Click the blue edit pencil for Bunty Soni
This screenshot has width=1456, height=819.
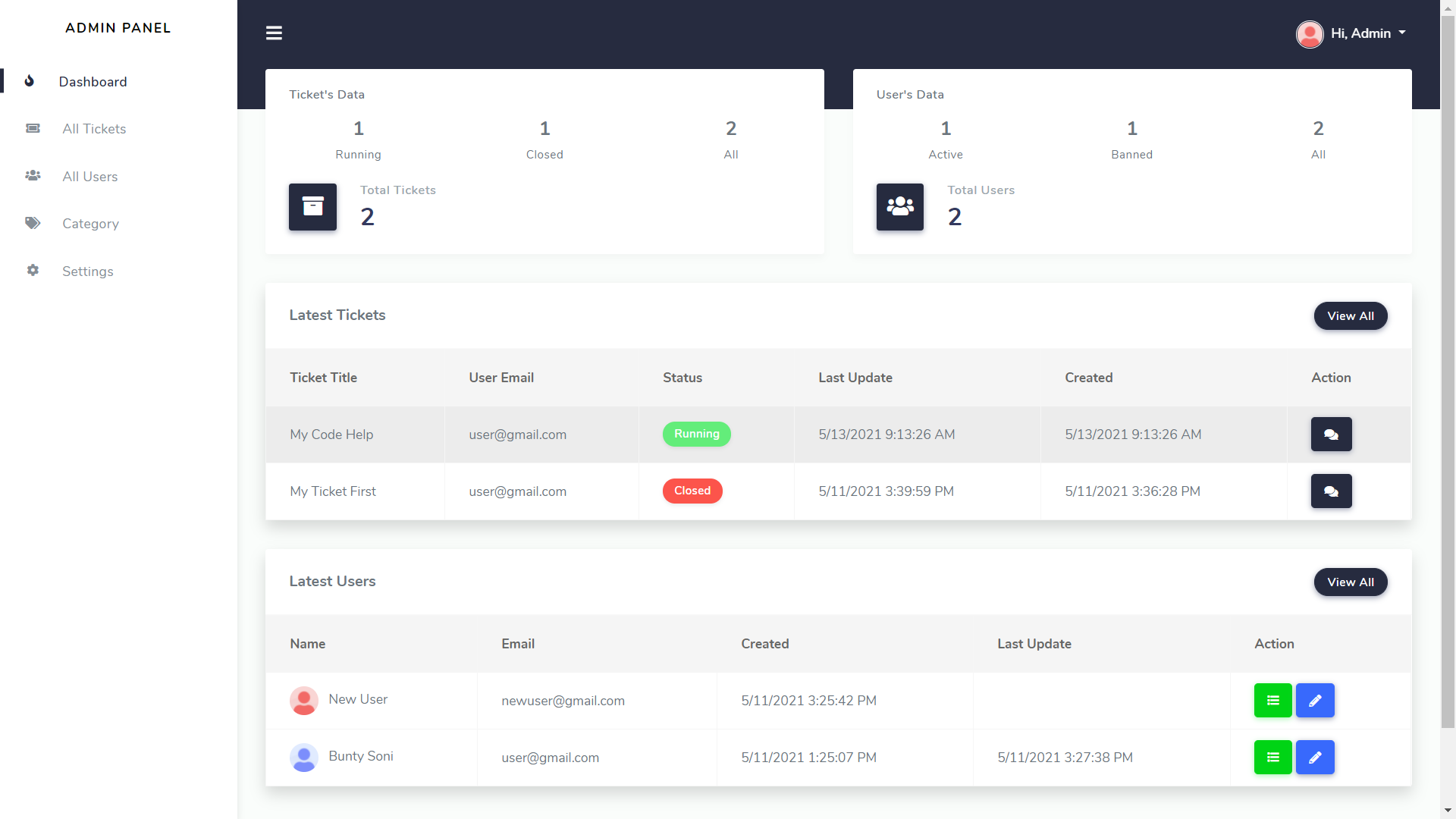(1315, 757)
